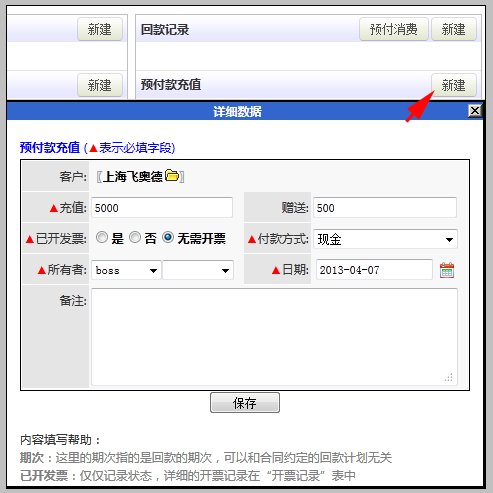The image size is (493, 493).
Task: Click the 保存 button
Action: click(245, 403)
